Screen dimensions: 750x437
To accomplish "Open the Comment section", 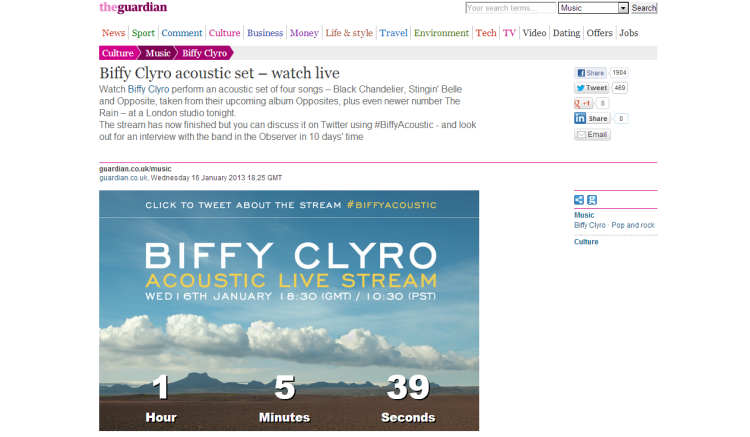I will 182,33.
